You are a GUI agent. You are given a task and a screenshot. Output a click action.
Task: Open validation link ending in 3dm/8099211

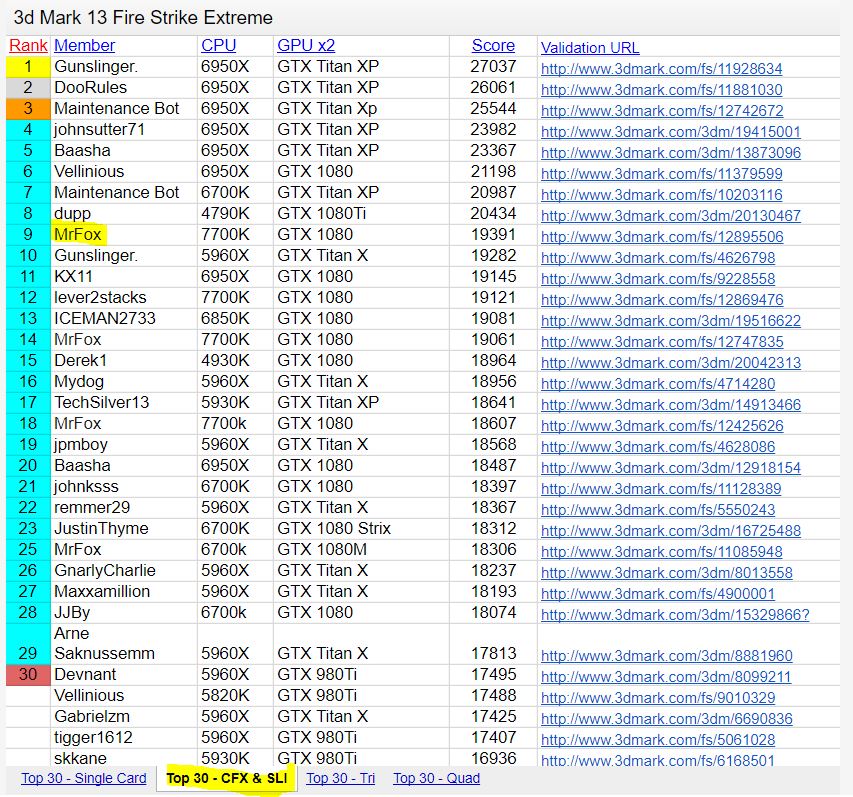click(666, 677)
